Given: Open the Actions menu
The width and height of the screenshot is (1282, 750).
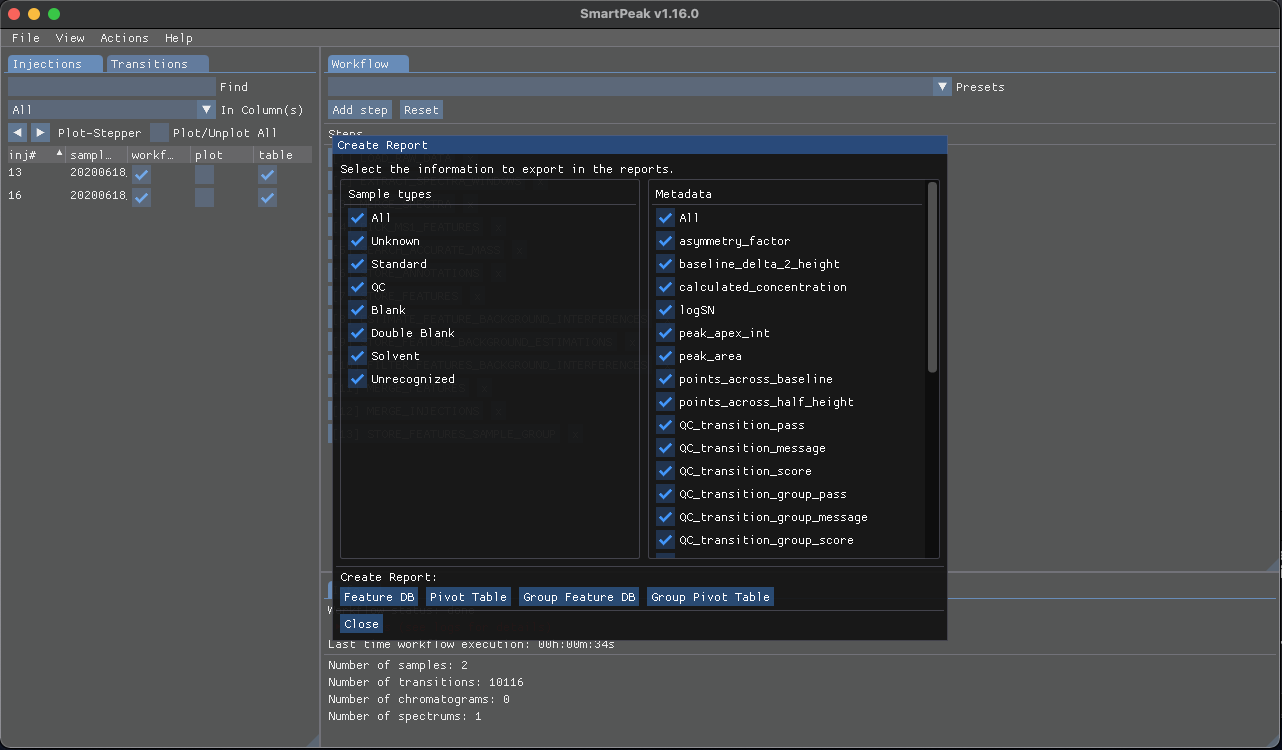Looking at the screenshot, I should (x=124, y=38).
